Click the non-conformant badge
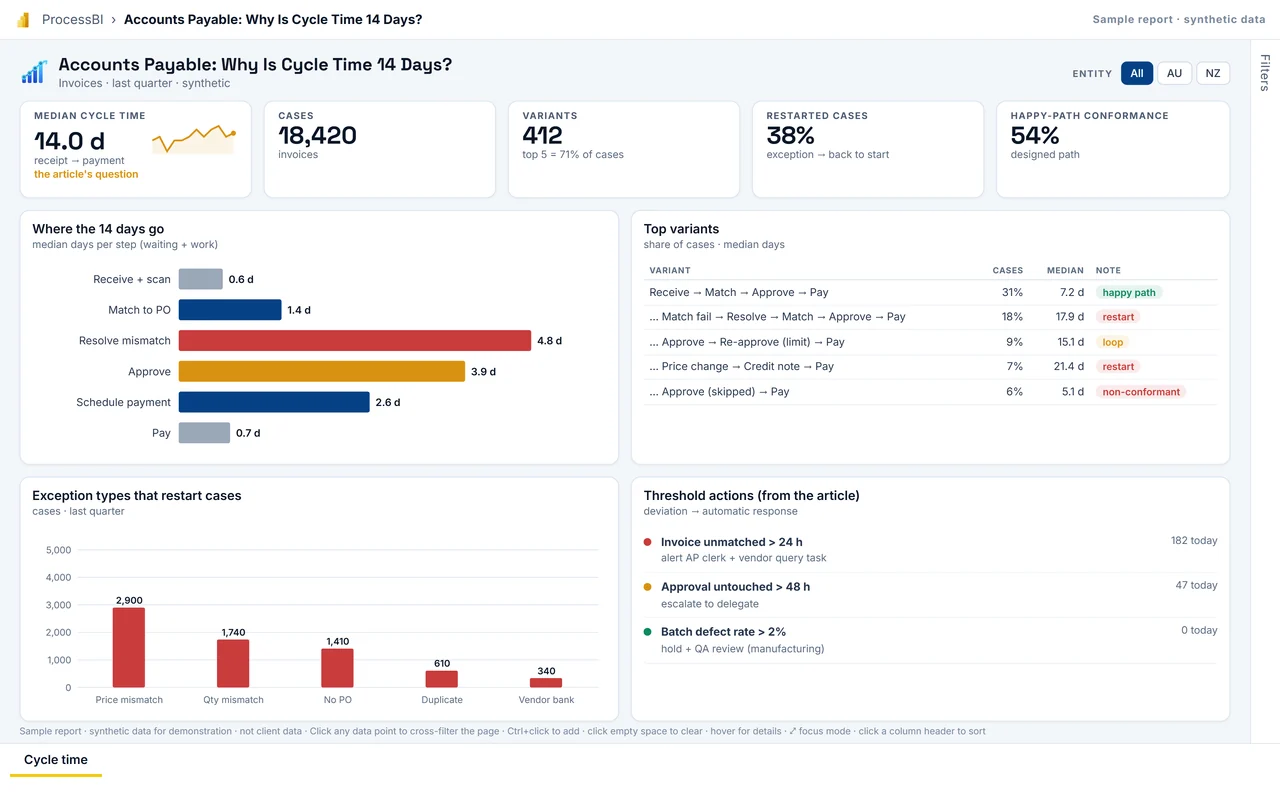Viewport: 1280px width, 800px height. pyautogui.click(x=1141, y=392)
